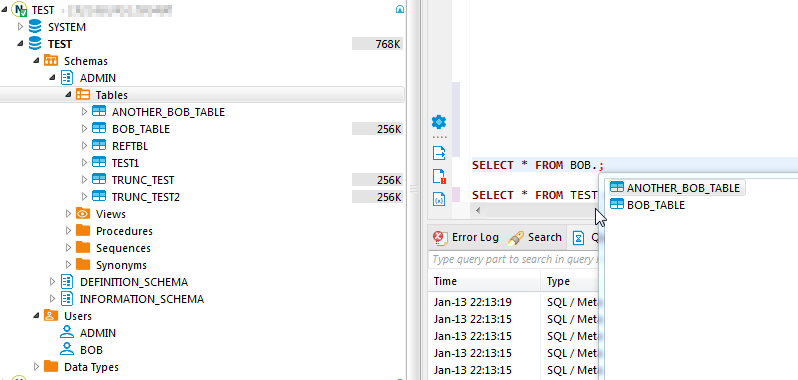
Task: Click the gear settings icon beside editor
Action: pyautogui.click(x=439, y=122)
